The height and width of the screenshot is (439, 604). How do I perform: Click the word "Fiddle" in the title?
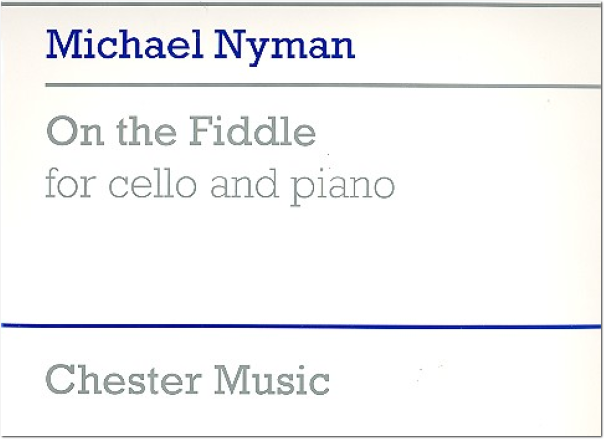click(252, 131)
